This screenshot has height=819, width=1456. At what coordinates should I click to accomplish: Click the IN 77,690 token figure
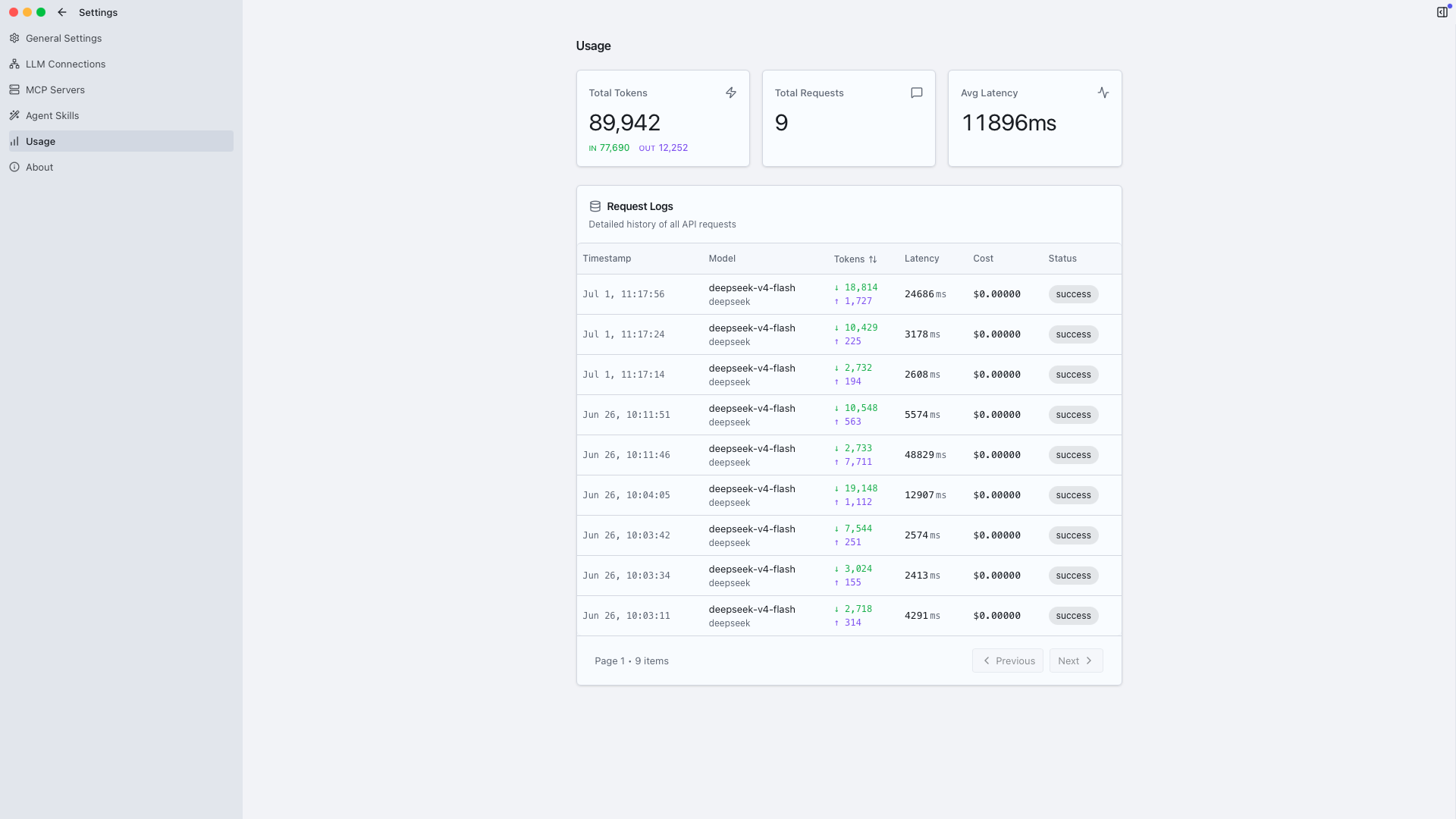tap(609, 148)
